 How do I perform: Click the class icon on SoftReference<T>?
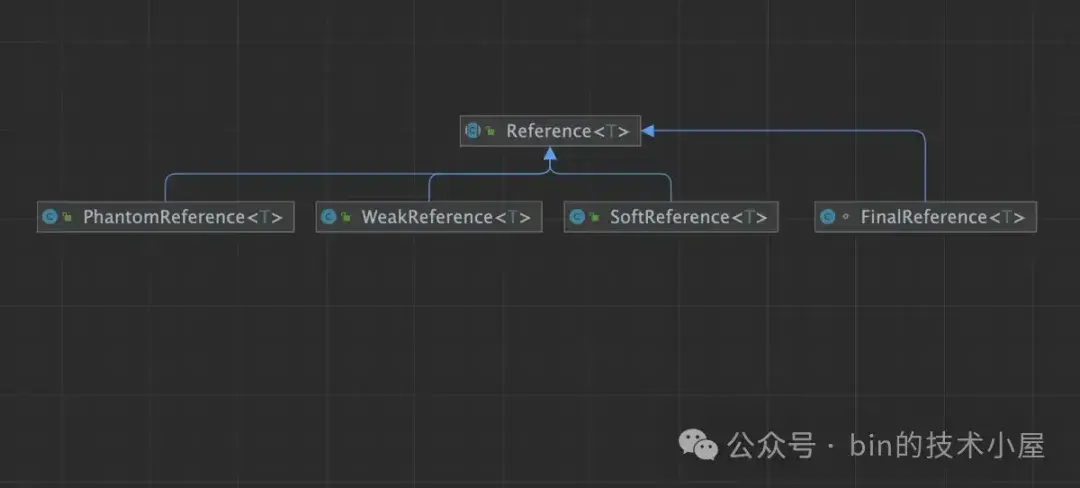[x=577, y=217]
